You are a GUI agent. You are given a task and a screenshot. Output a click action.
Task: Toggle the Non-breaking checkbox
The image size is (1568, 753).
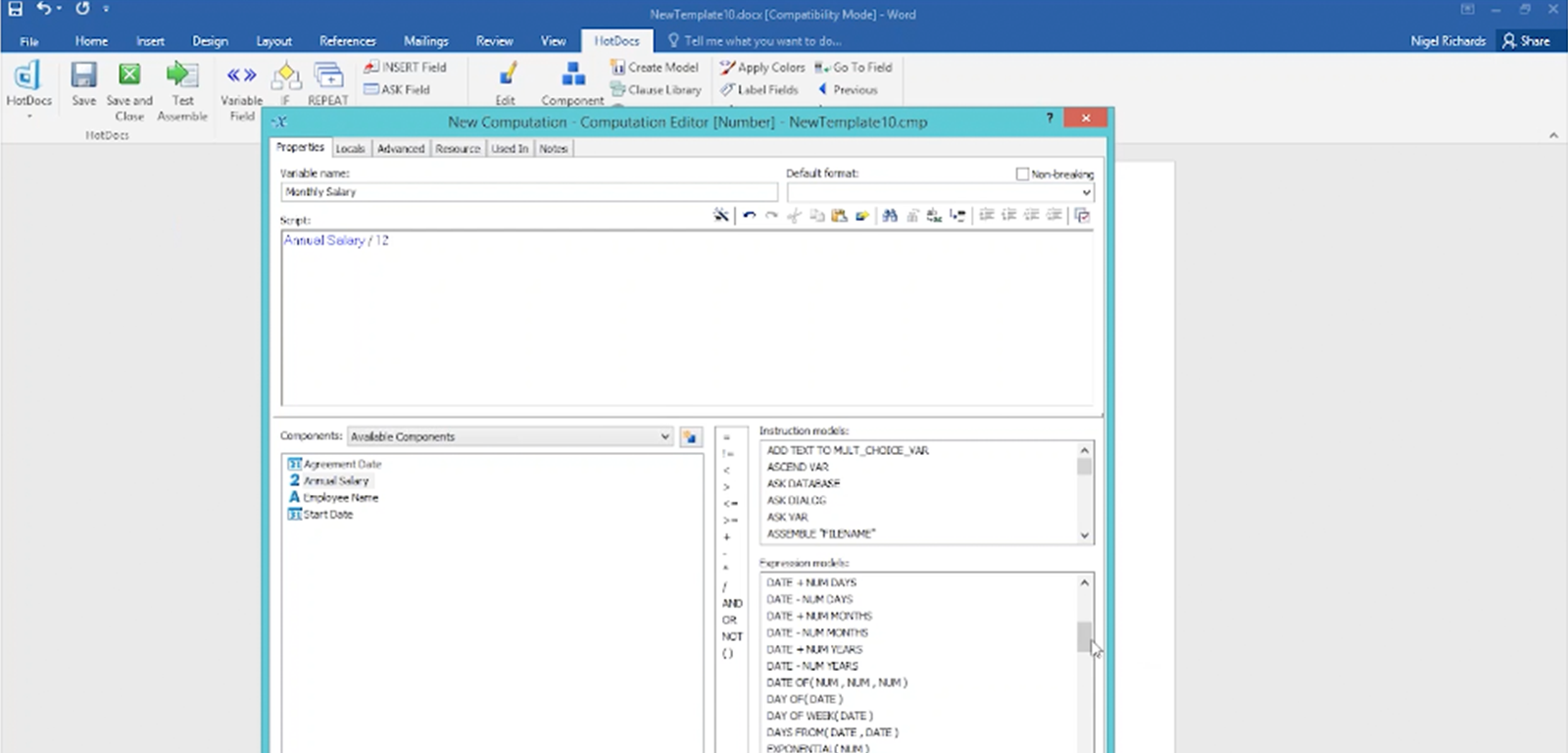[1022, 174]
